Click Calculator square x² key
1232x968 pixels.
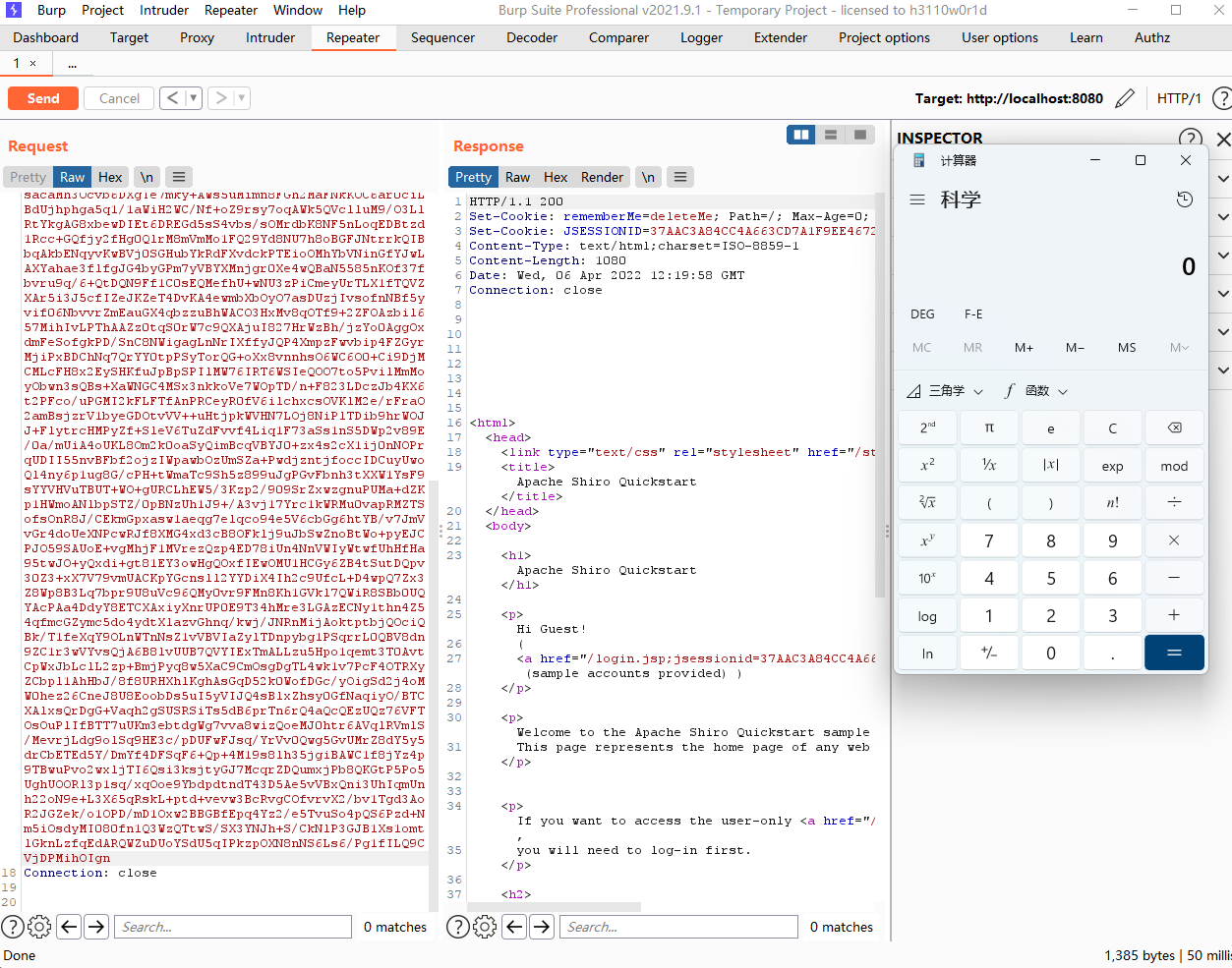pyautogui.click(x=927, y=466)
